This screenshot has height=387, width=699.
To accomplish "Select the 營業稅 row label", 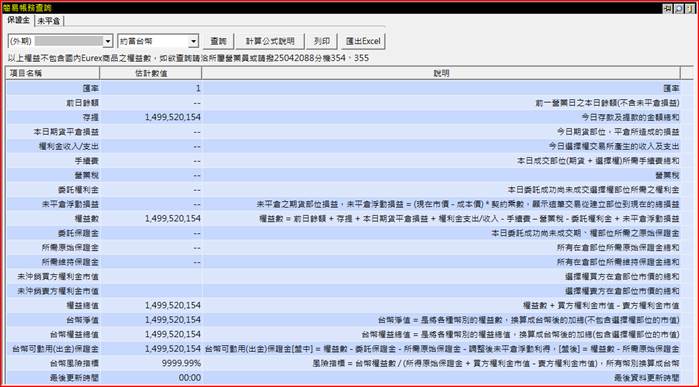I will click(x=87, y=175).
